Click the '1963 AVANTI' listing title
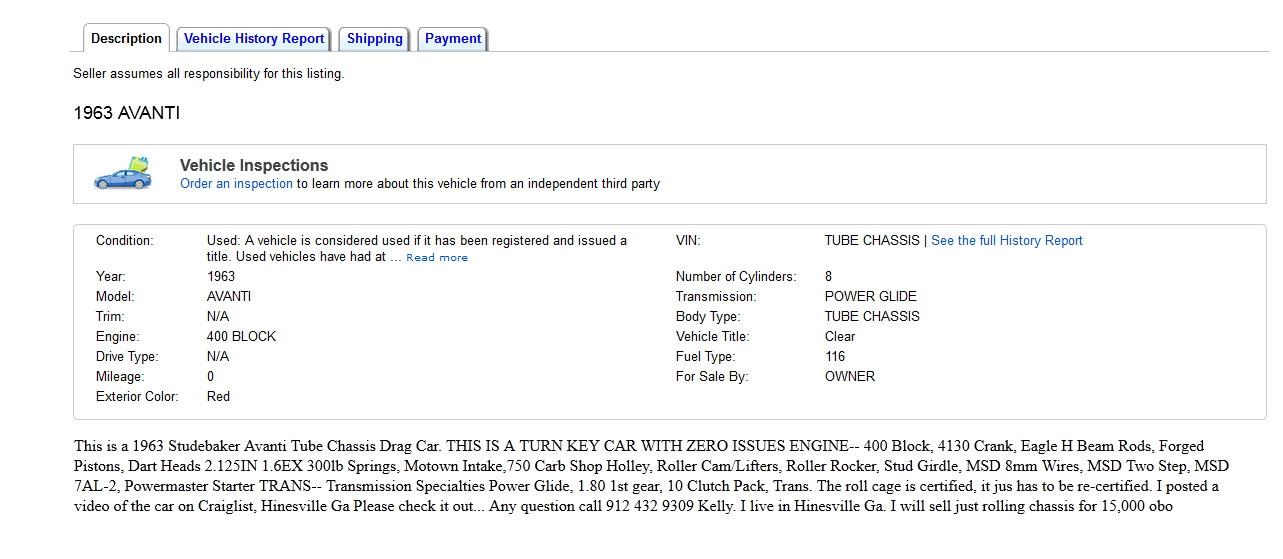The image size is (1283, 559). 127,113
